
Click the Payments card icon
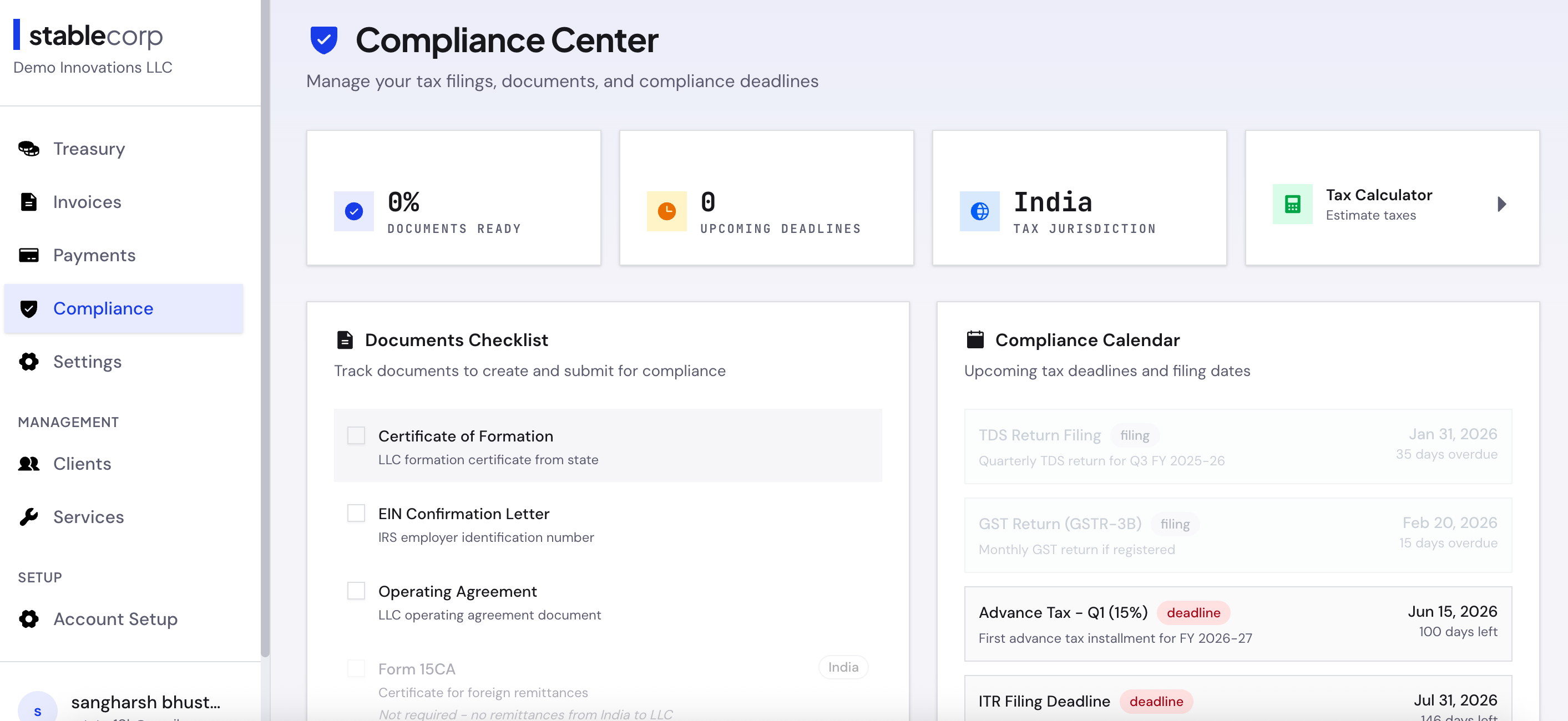(29, 255)
